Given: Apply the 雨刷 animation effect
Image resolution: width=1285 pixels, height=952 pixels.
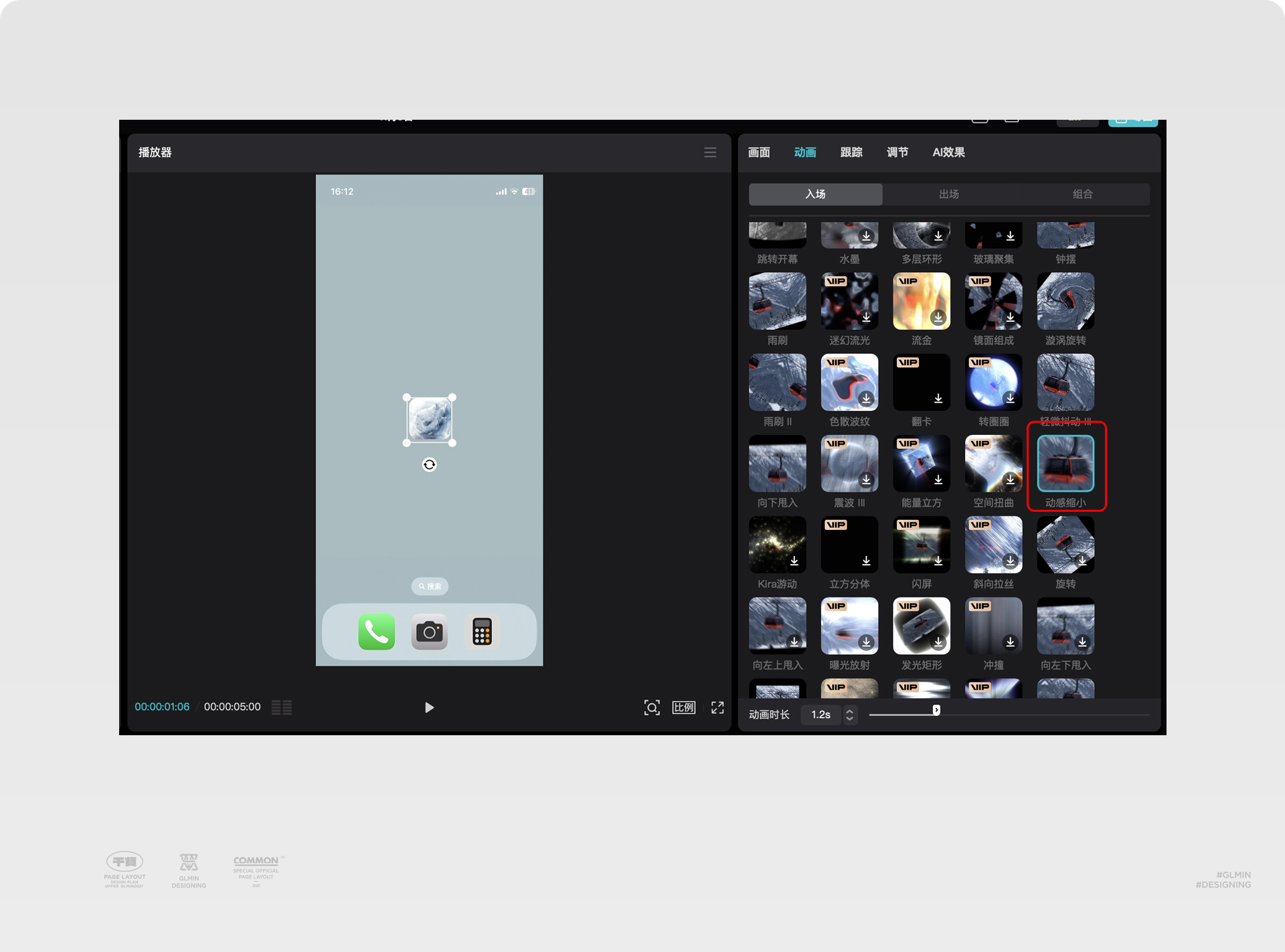Looking at the screenshot, I should pyautogui.click(x=778, y=301).
